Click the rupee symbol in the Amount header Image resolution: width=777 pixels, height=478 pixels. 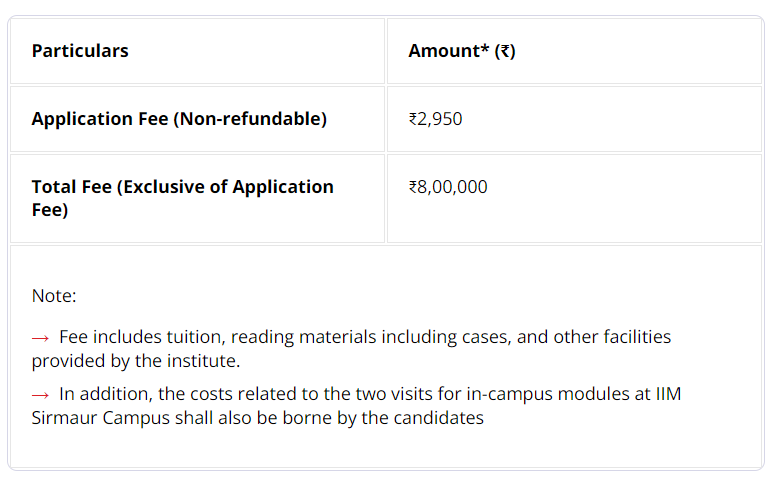[505, 51]
